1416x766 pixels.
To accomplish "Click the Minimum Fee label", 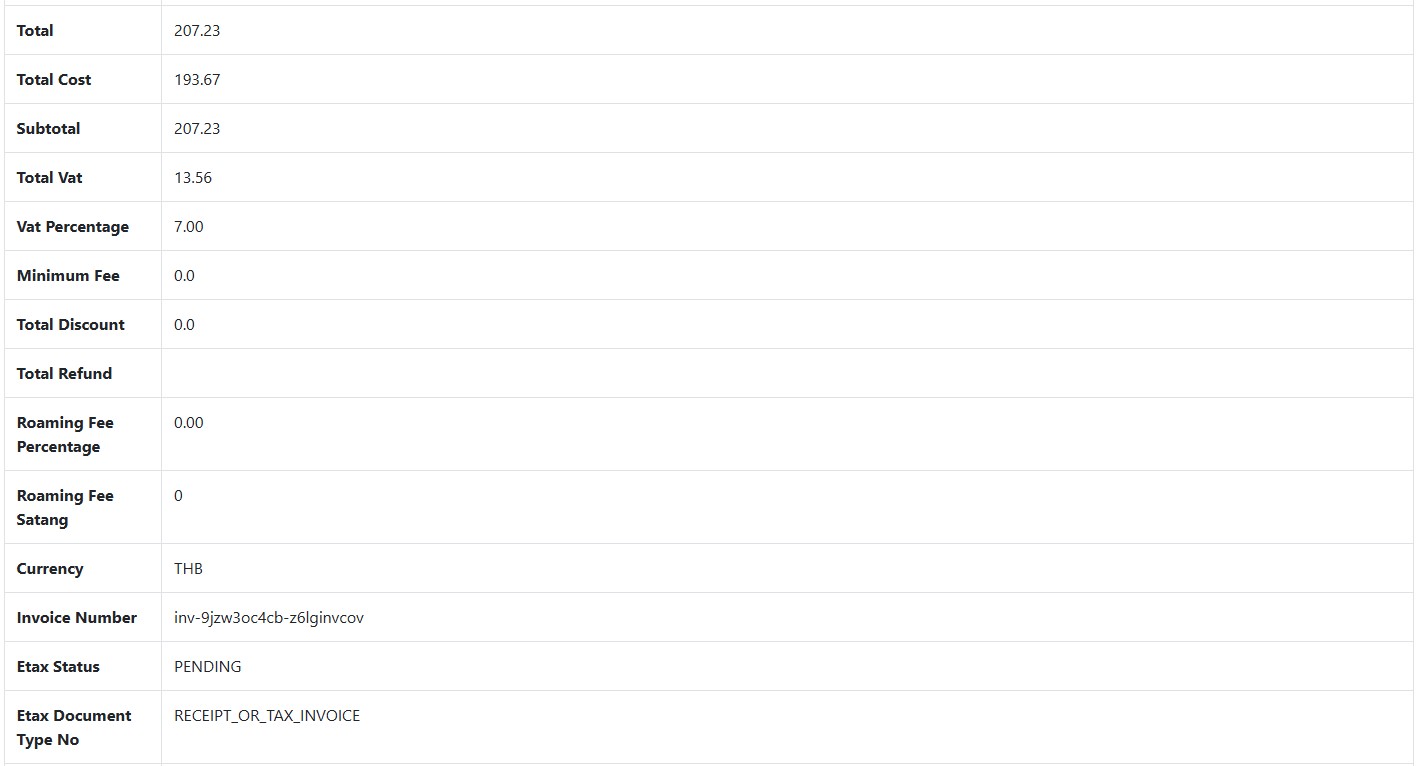I will coord(68,276).
